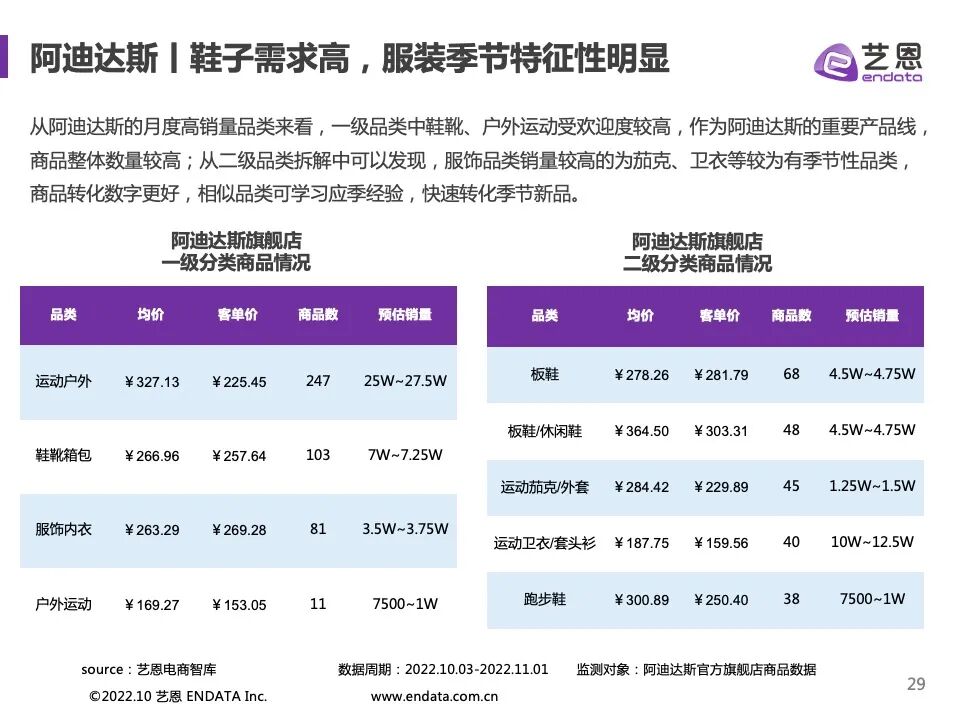Click the ¥169.27 average price value
Viewport: 960px width, 720px height.
(152, 605)
